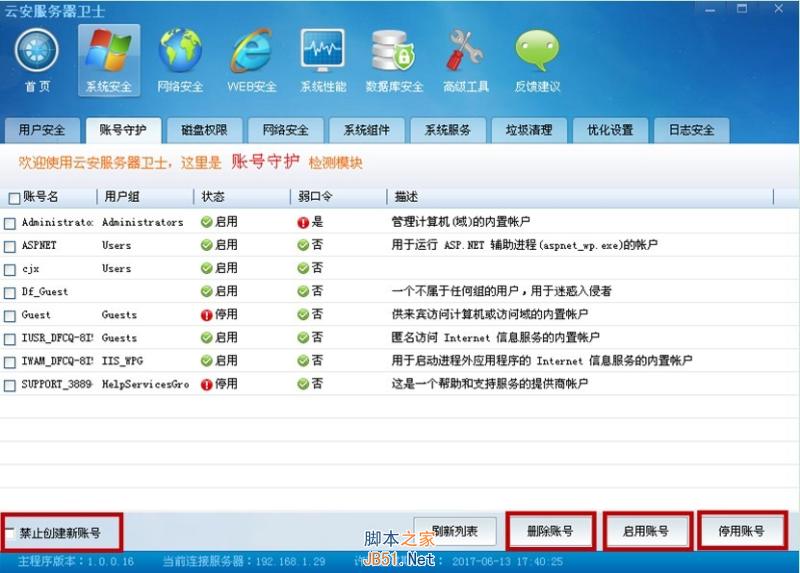Screen dimensions: 800x573
Task: Switch to the 垃圾清理 tab
Action: (529, 130)
